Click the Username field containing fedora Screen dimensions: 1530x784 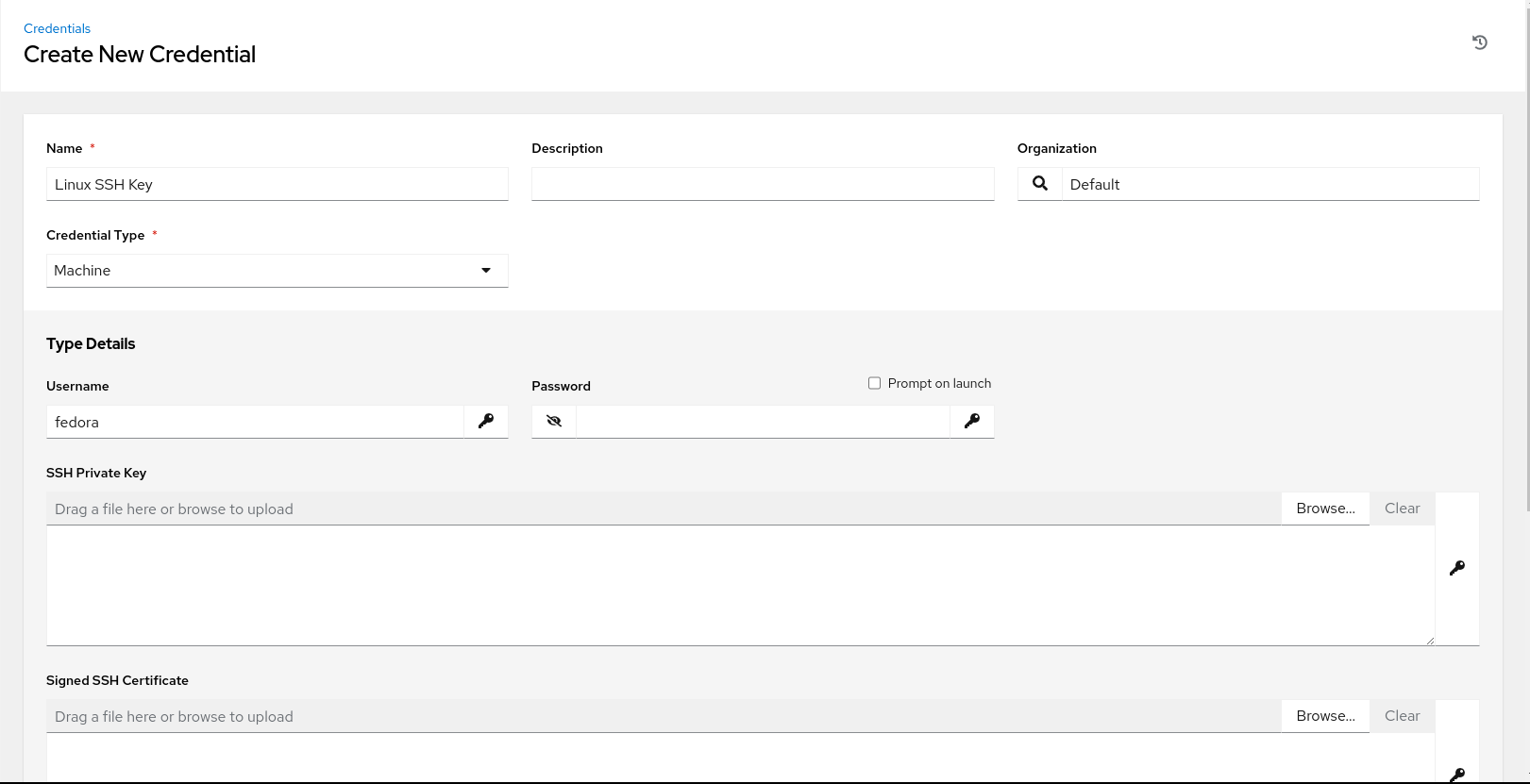click(x=255, y=422)
